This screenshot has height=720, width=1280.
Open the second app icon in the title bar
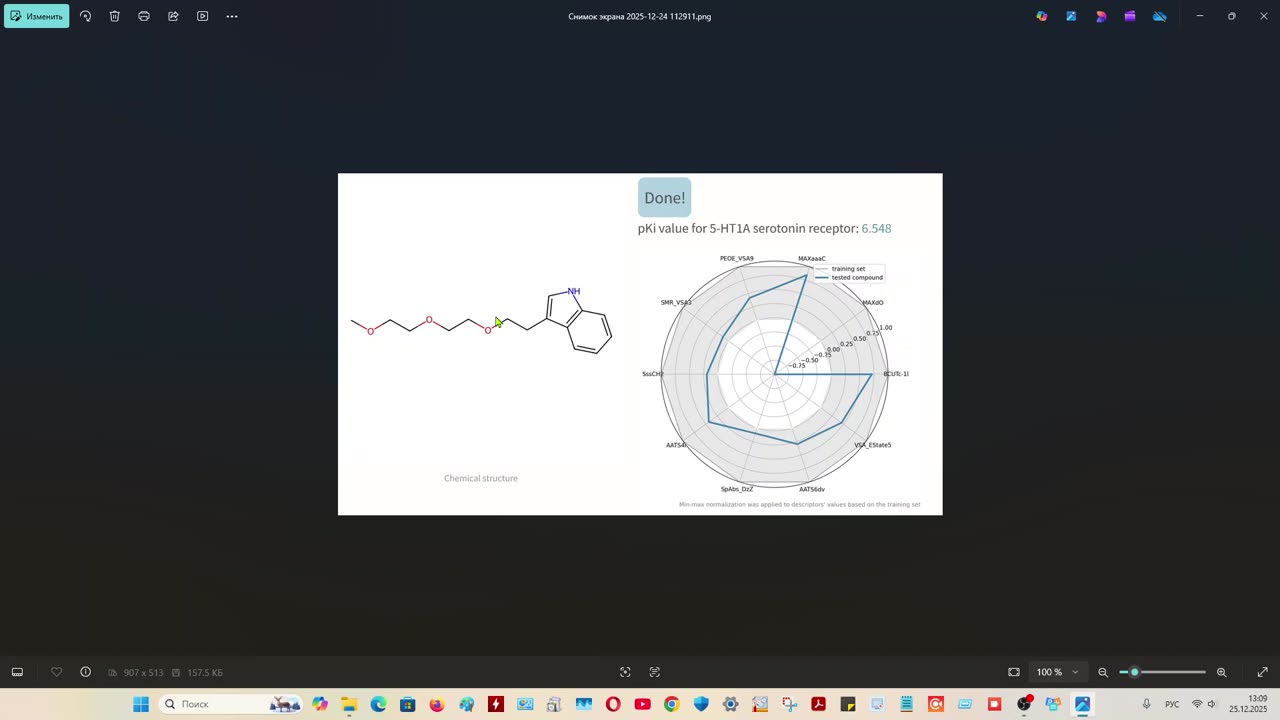(x=1071, y=16)
